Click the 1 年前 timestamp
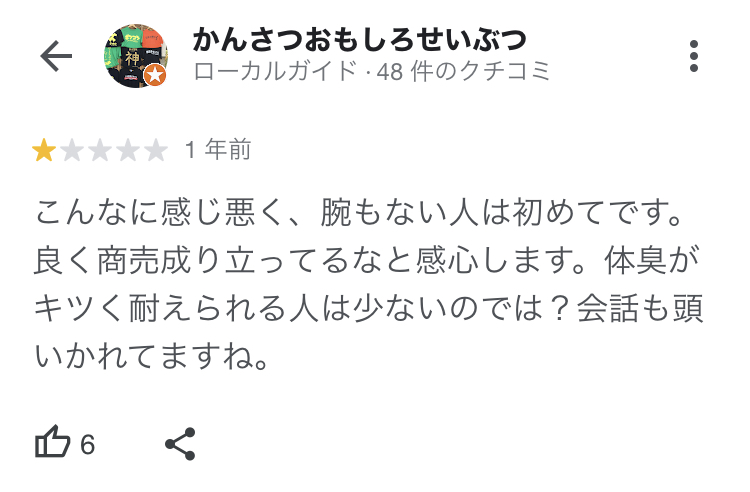This screenshot has height=492, width=750. (x=218, y=150)
